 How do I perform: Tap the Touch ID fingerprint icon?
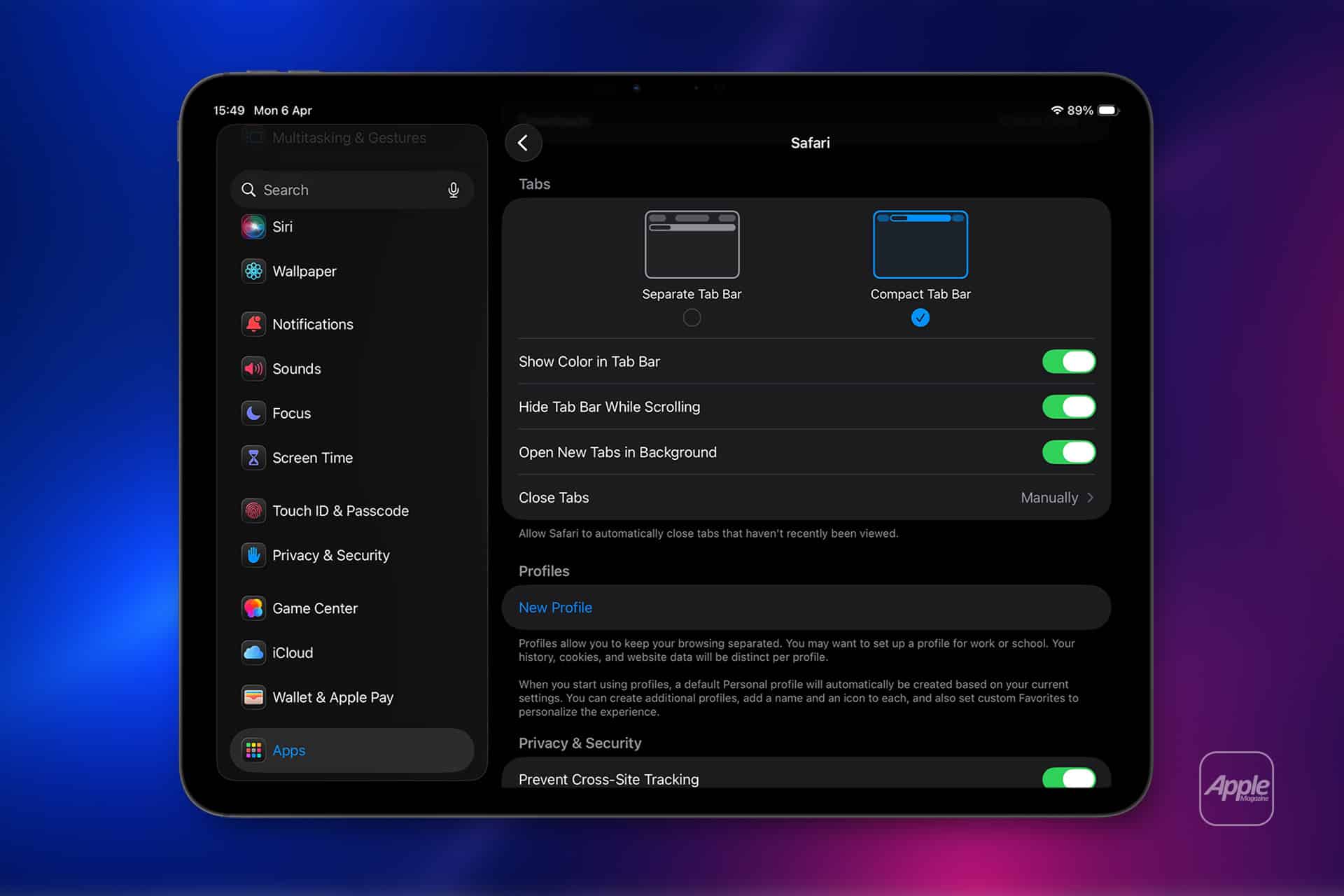tap(253, 511)
